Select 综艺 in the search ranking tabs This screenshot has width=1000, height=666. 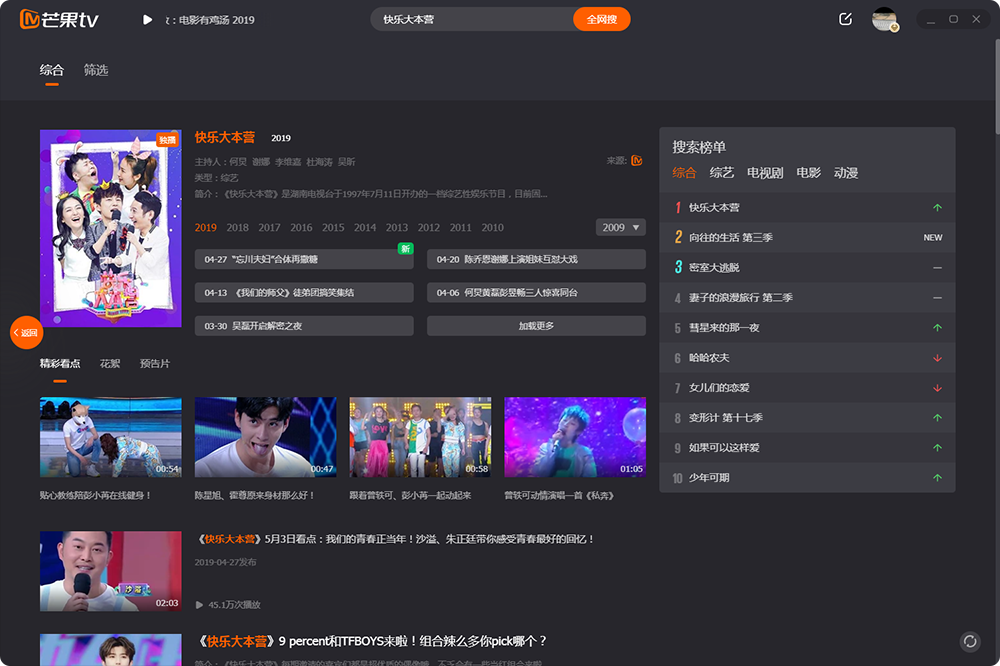pos(721,172)
